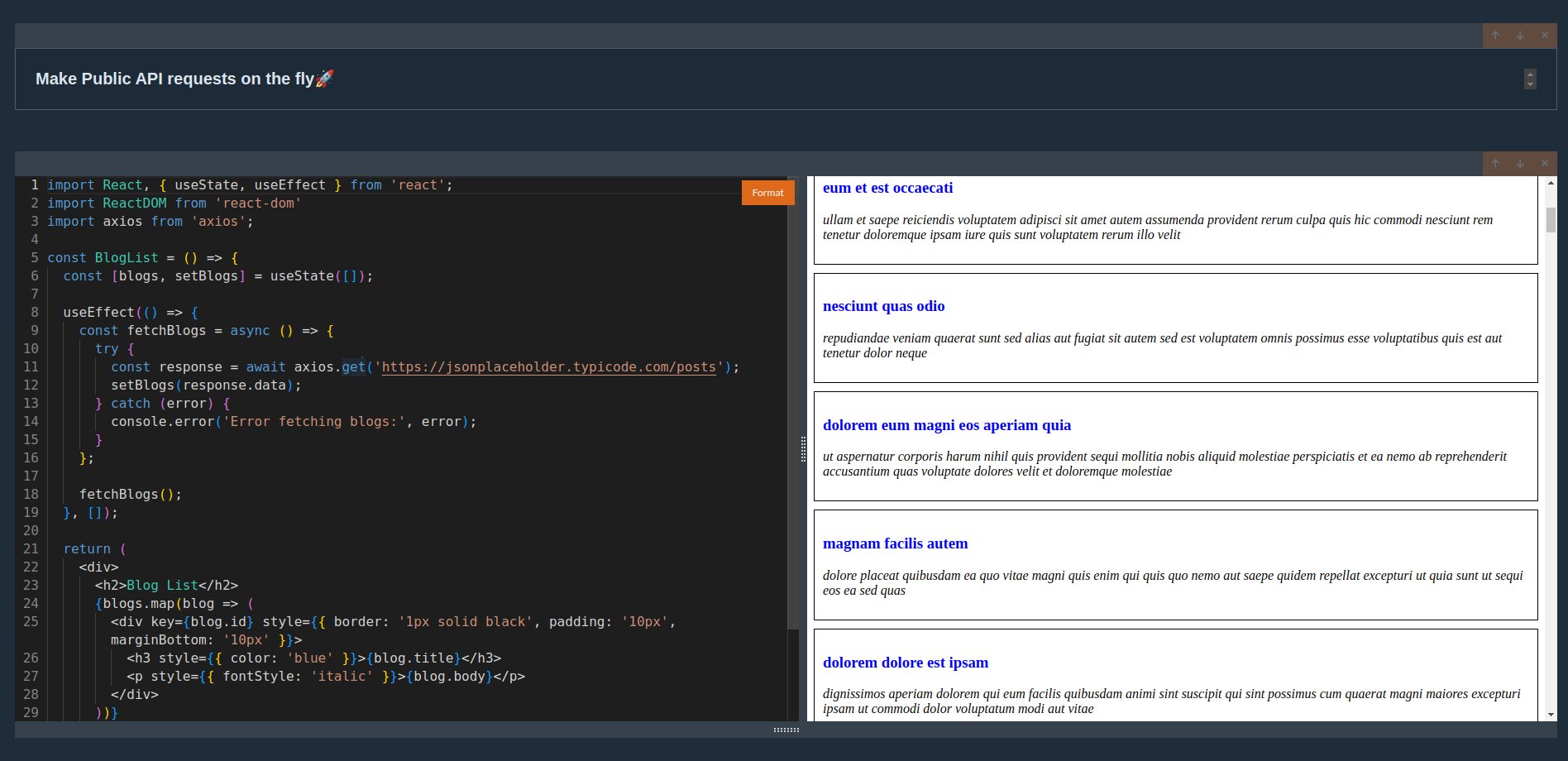
Task: Click the preview scrollbar down arrow
Action: point(1551,715)
